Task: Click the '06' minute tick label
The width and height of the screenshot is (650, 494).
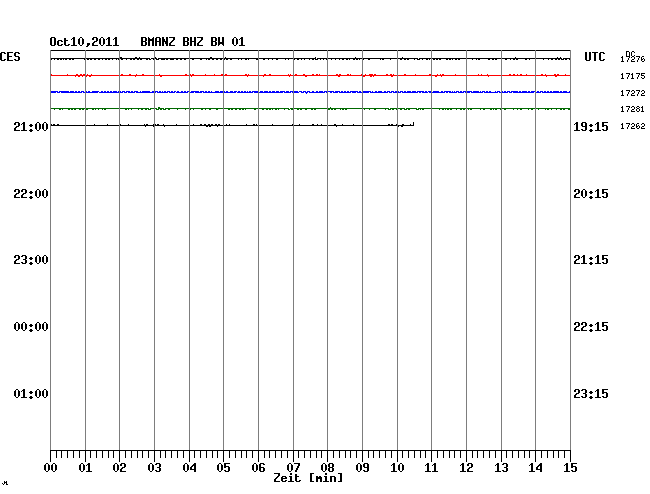Action: coord(258,468)
